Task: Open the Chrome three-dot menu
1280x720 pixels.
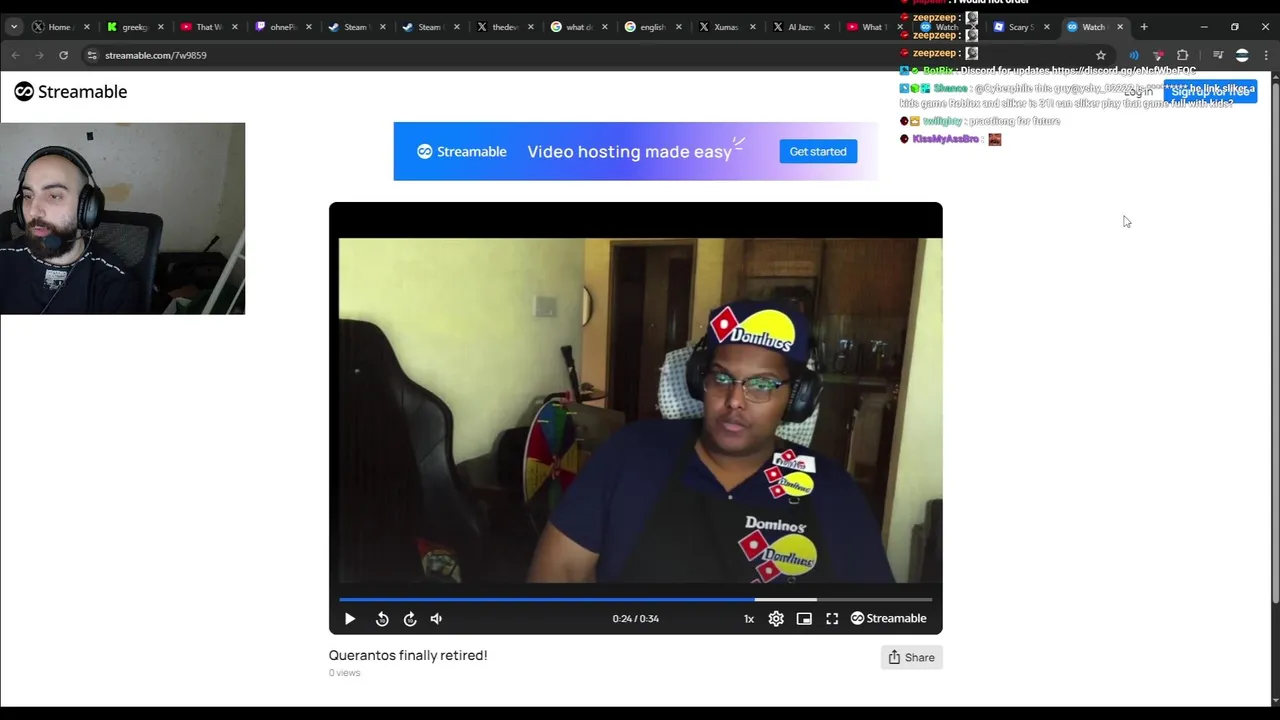Action: point(1265,55)
